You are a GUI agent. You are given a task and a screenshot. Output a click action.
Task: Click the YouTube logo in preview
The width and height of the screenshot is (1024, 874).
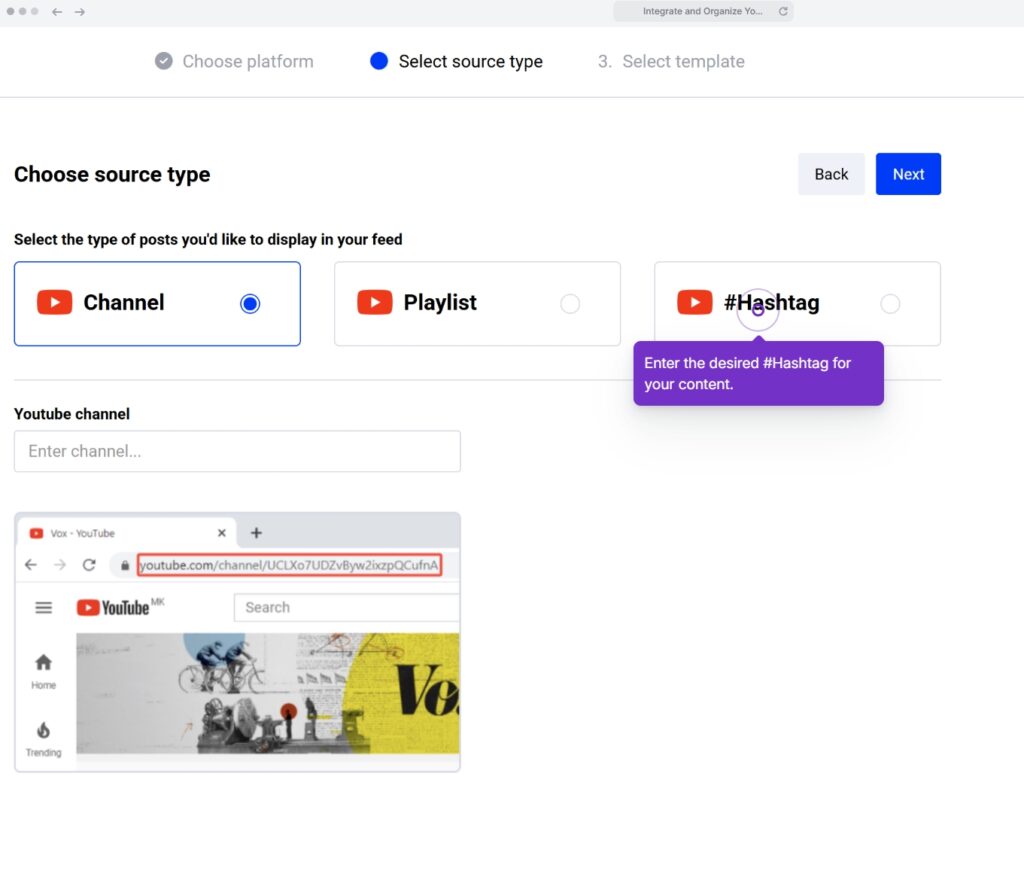click(113, 607)
